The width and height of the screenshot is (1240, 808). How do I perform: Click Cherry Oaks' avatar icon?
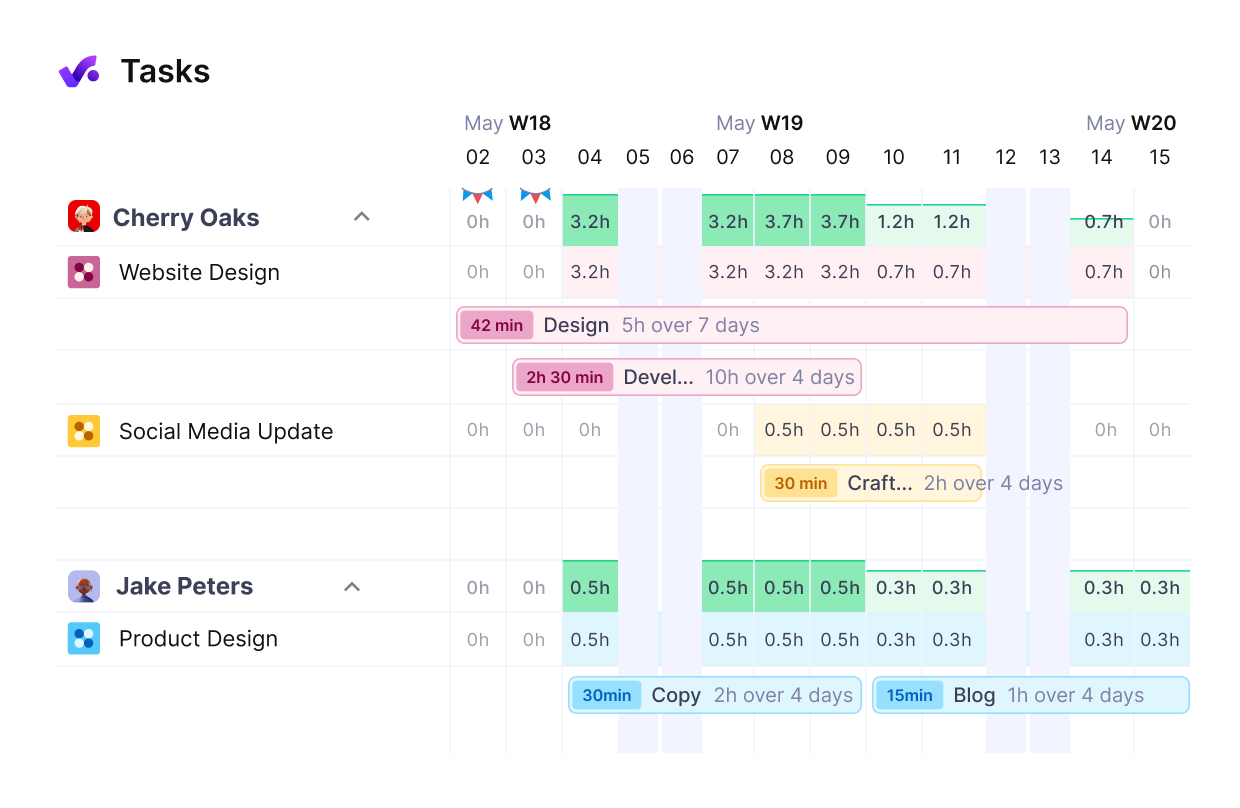(84, 216)
